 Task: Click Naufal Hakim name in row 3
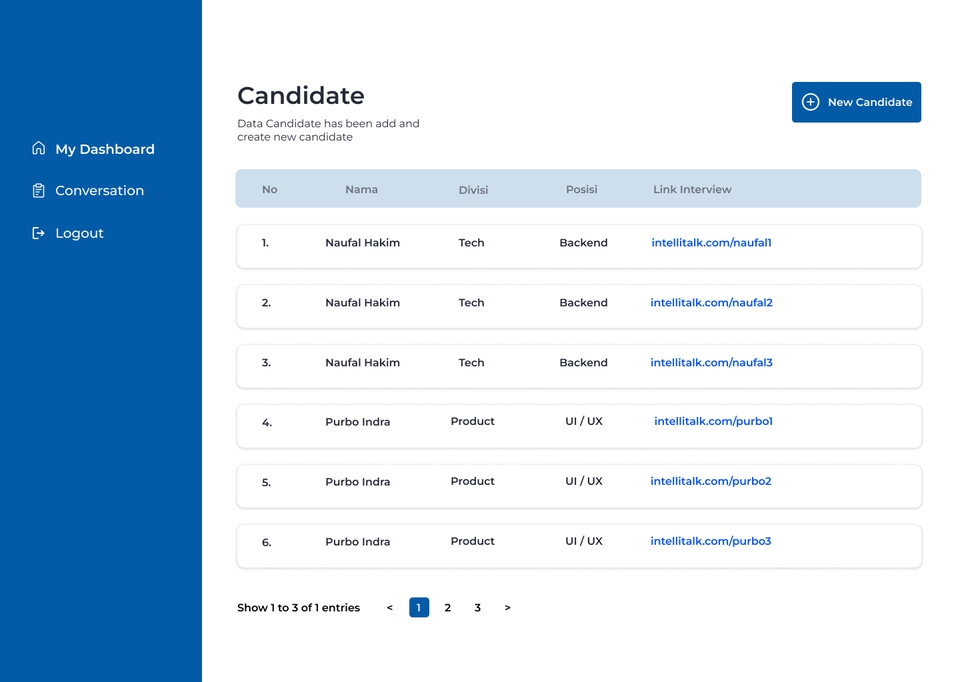click(362, 362)
